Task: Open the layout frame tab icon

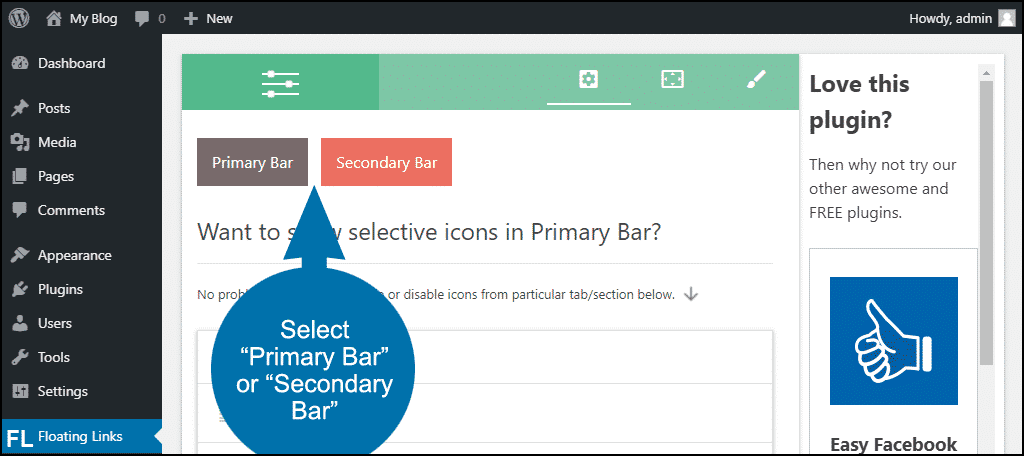Action: tap(672, 80)
